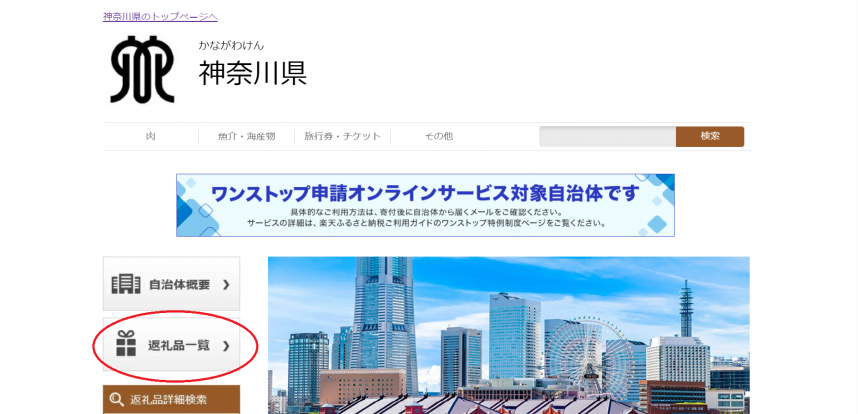
Task: Click the blue diamond graphic on the banner
Action: click(198, 207)
